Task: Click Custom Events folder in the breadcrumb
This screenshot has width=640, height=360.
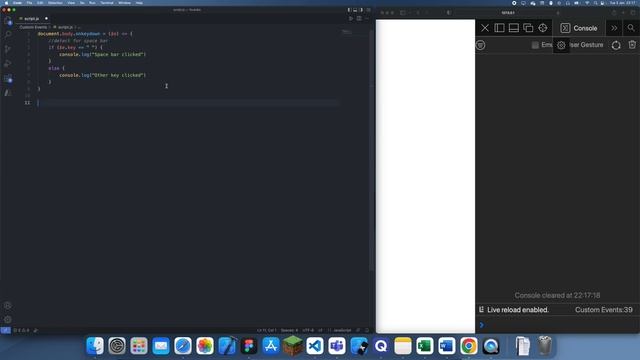Action: pos(33,27)
